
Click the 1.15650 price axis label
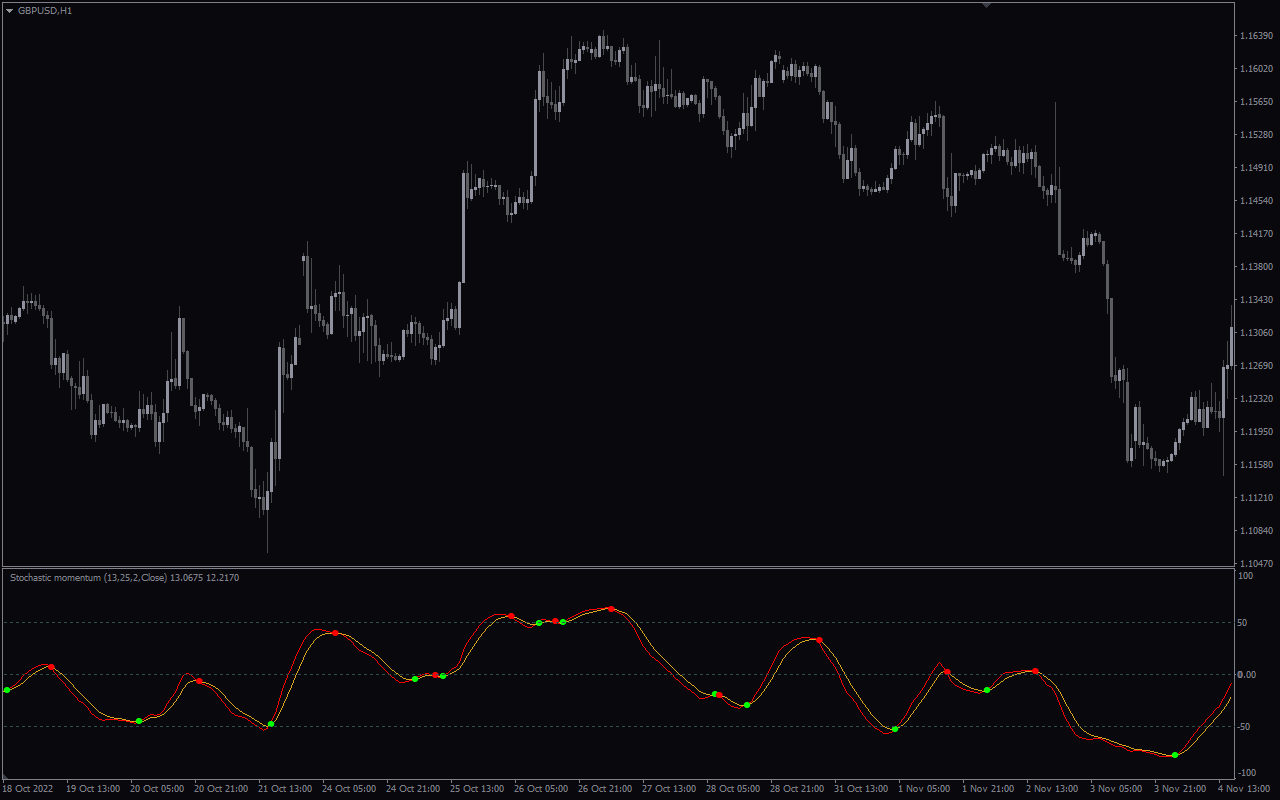click(x=1255, y=102)
